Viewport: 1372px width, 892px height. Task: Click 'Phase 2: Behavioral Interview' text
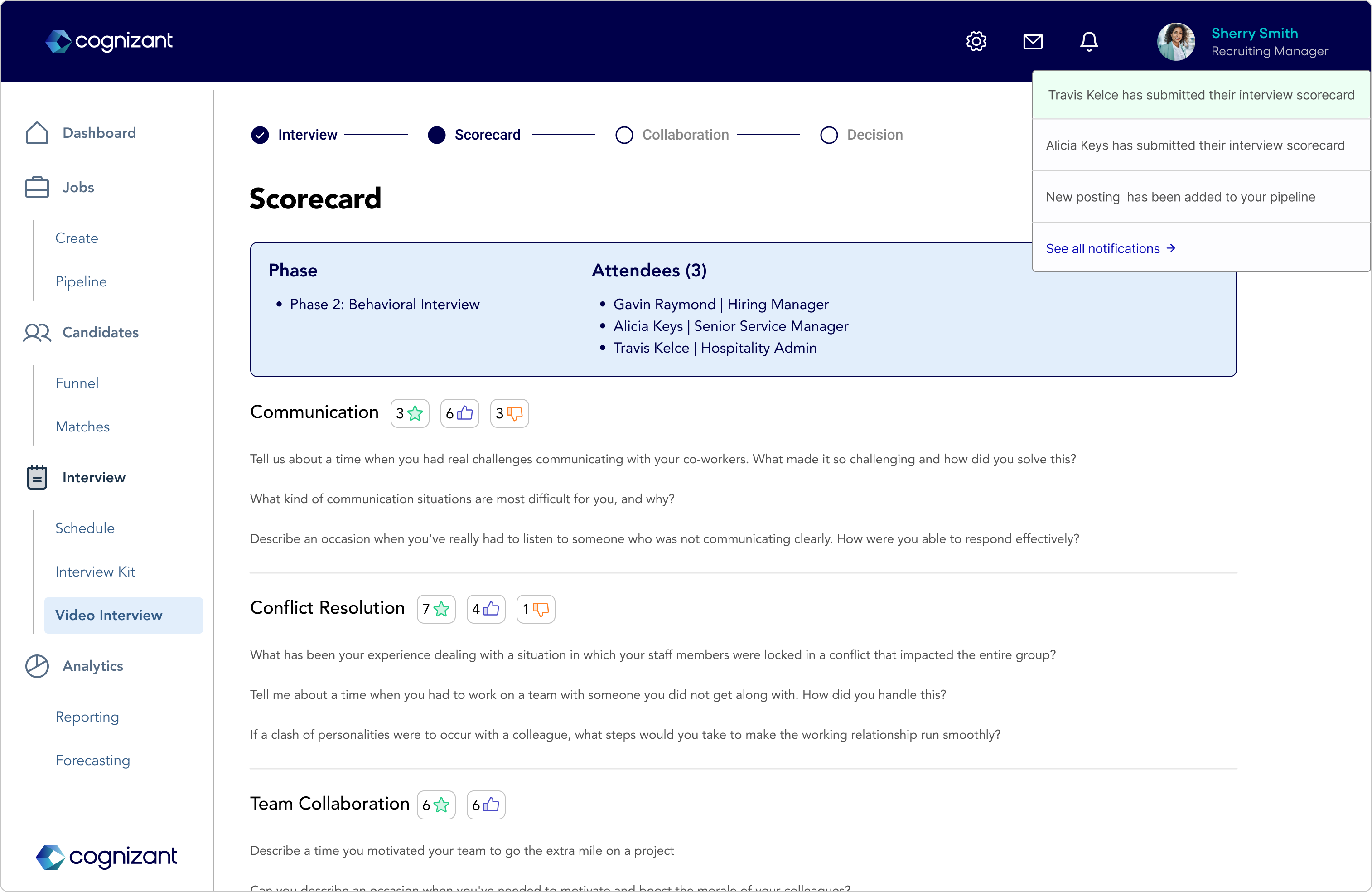[385, 304]
